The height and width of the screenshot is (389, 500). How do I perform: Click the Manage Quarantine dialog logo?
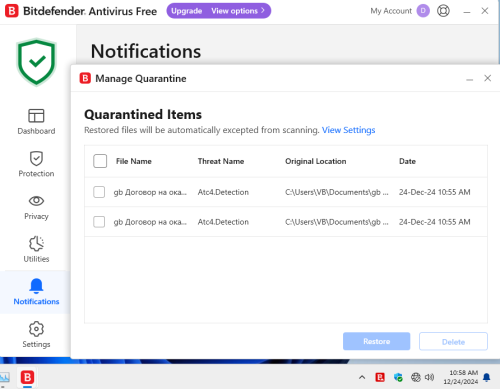pyautogui.click(x=85, y=78)
